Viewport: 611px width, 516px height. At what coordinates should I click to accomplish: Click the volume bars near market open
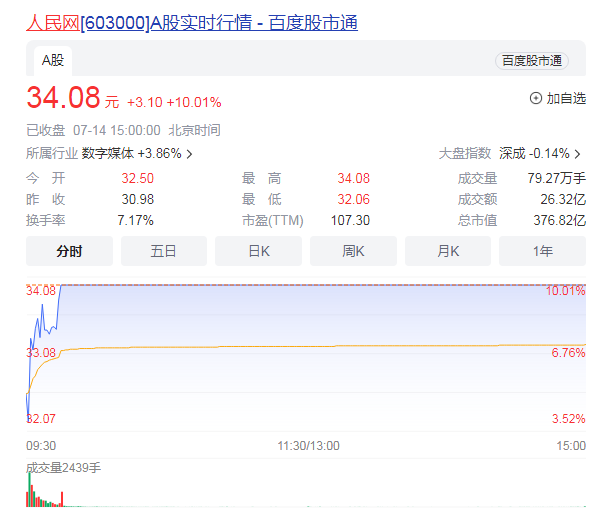[x=34, y=495]
